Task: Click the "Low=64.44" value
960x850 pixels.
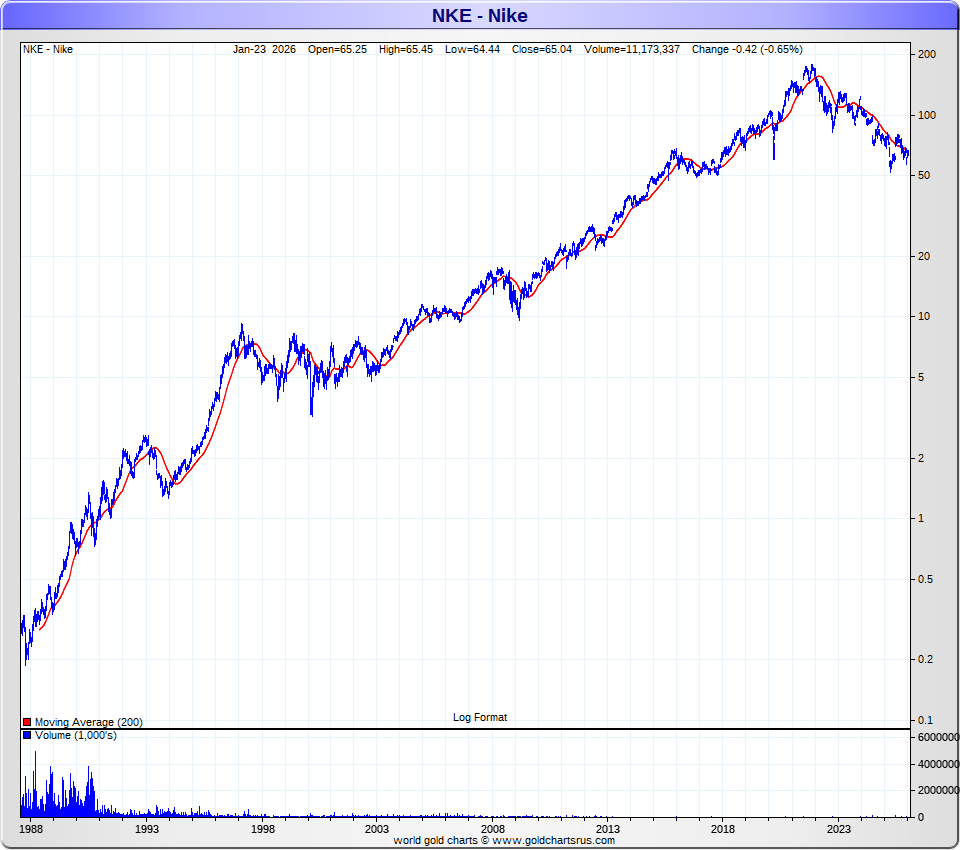Action: tap(472, 49)
